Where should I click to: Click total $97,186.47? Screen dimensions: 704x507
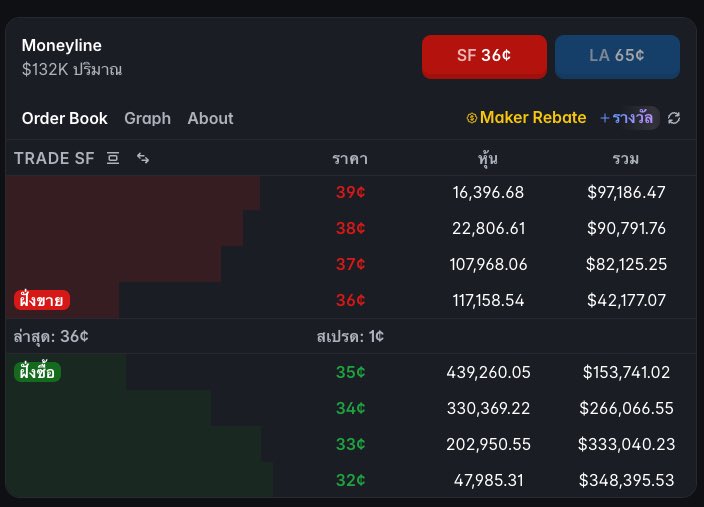626,192
